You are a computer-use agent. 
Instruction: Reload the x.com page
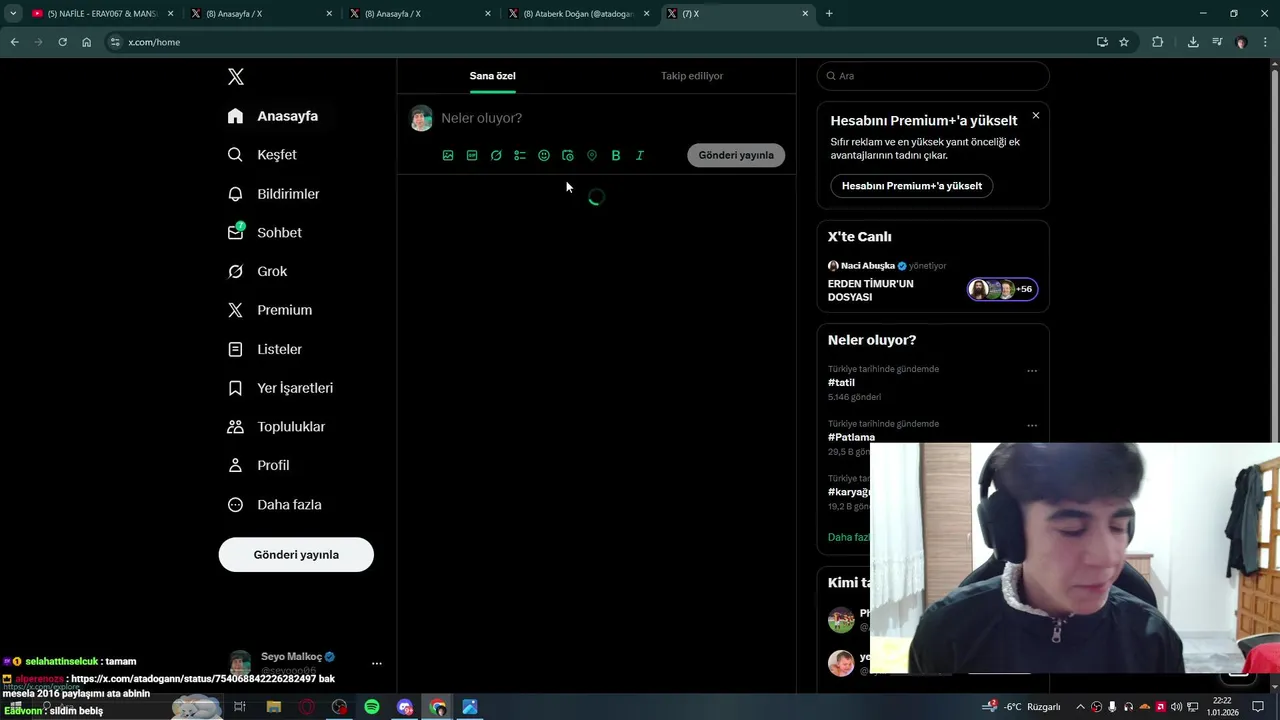point(62,42)
